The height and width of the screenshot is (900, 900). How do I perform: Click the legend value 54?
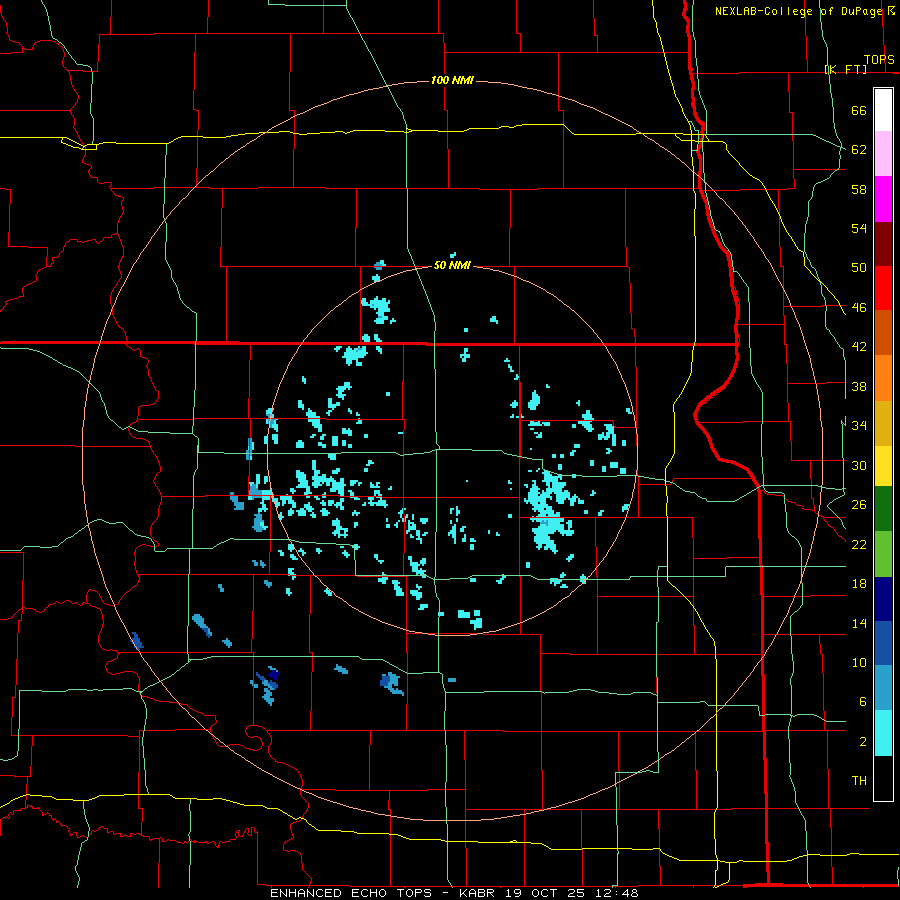859,228
